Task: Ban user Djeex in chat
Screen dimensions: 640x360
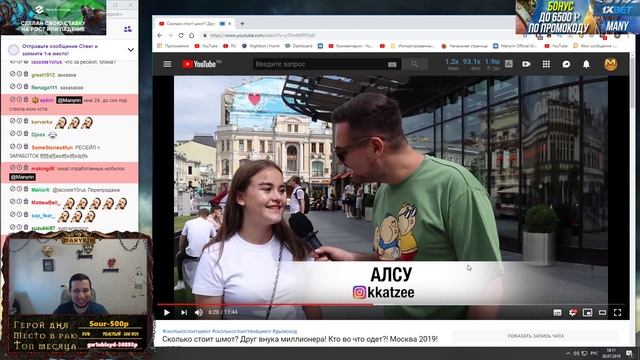Action: (x=12, y=133)
